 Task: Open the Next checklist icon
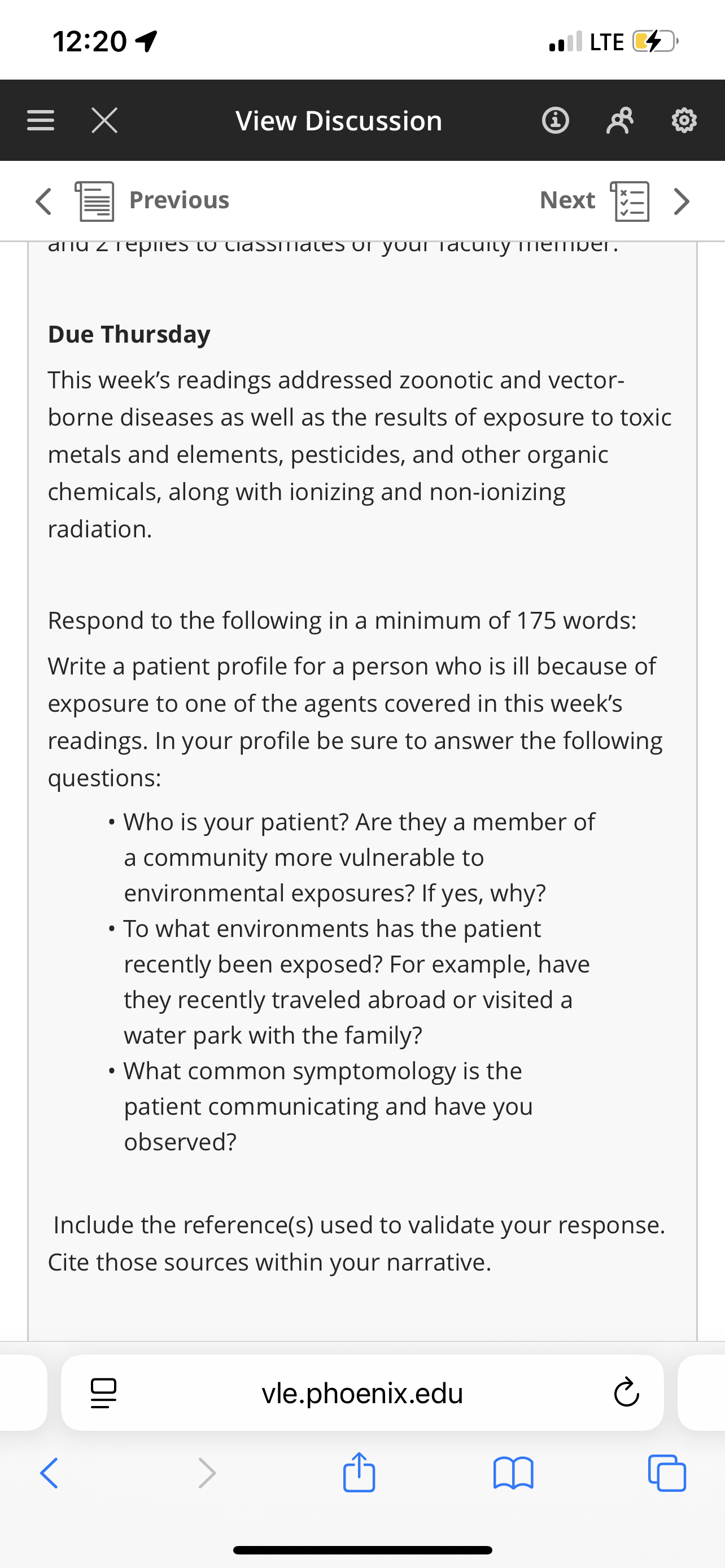(630, 201)
